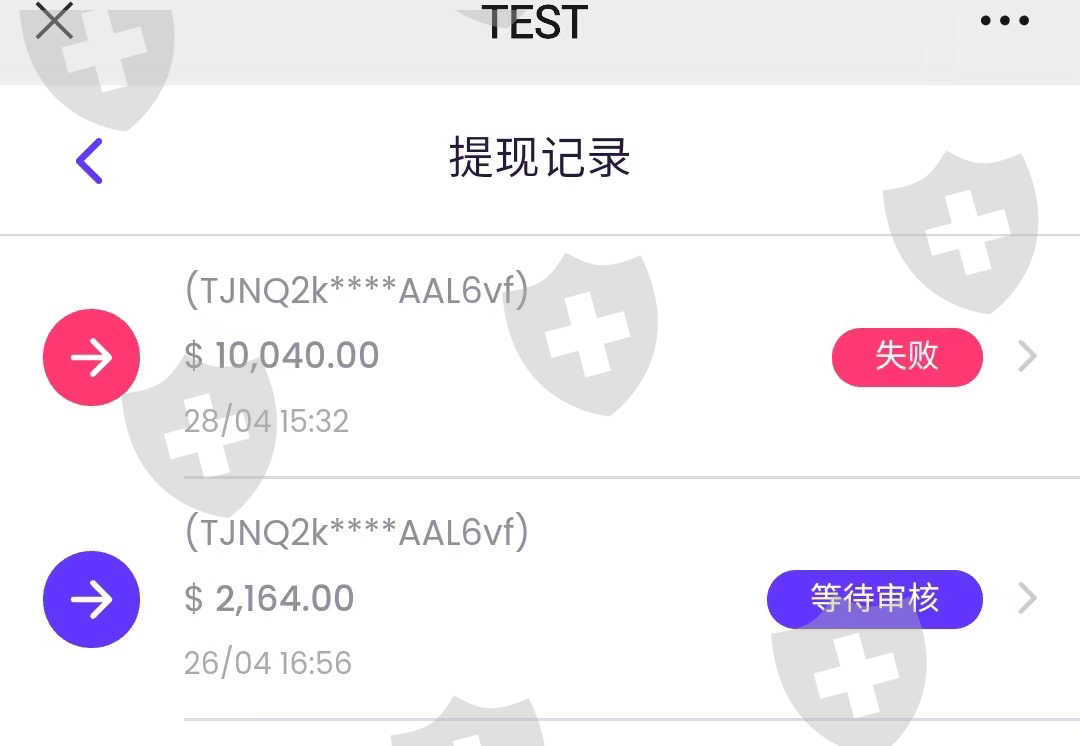The image size is (1080, 746).
Task: Open the wallet address above the $2,164.00 amount
Action: pos(356,533)
